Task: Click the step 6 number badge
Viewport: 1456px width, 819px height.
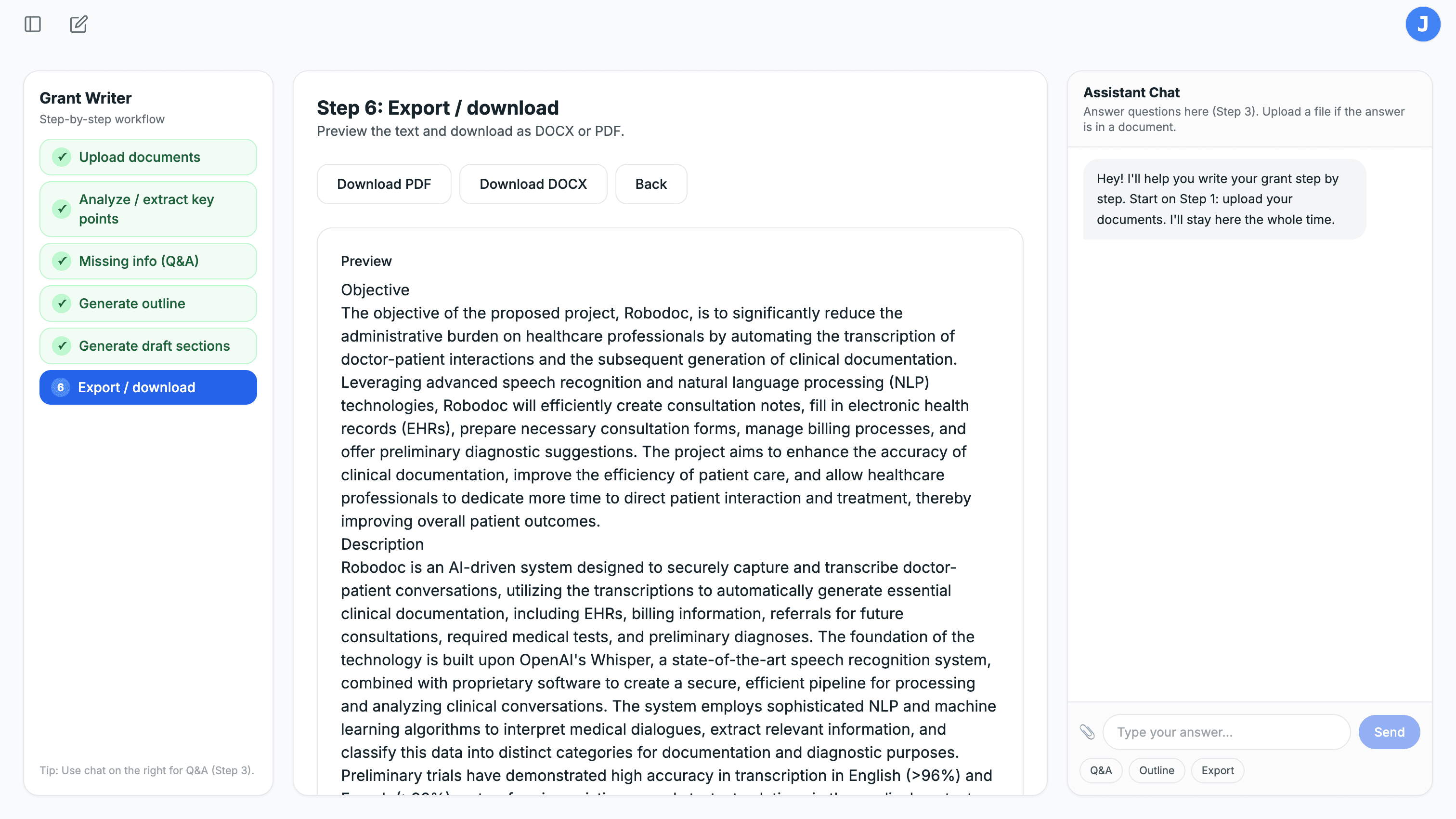Action: tap(61, 387)
